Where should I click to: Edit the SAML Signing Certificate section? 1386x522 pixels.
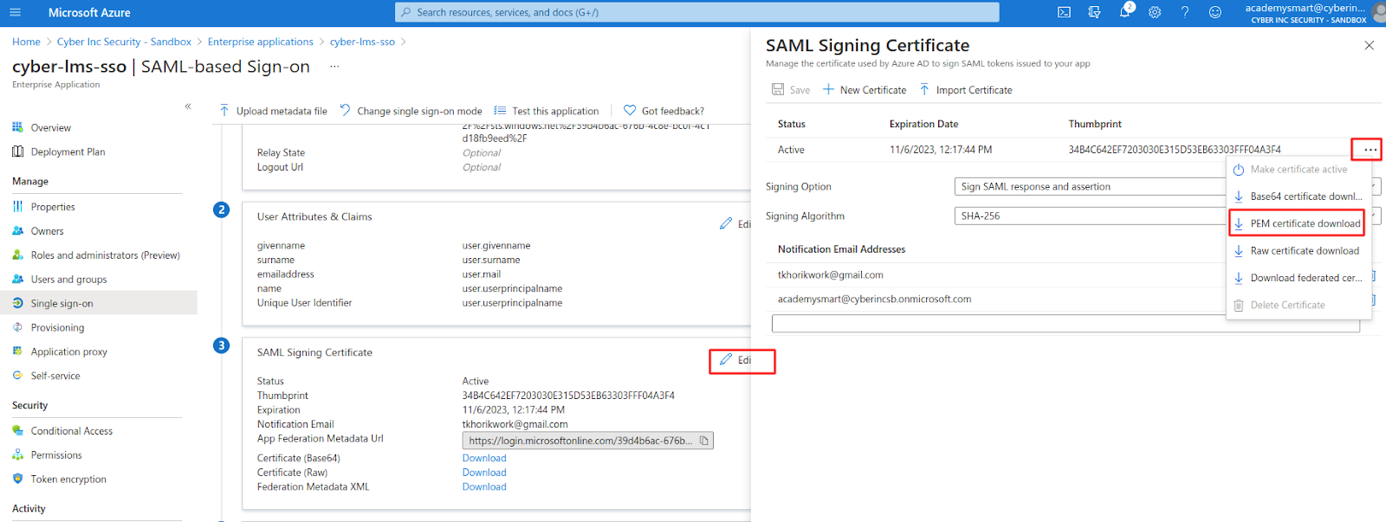(x=736, y=360)
